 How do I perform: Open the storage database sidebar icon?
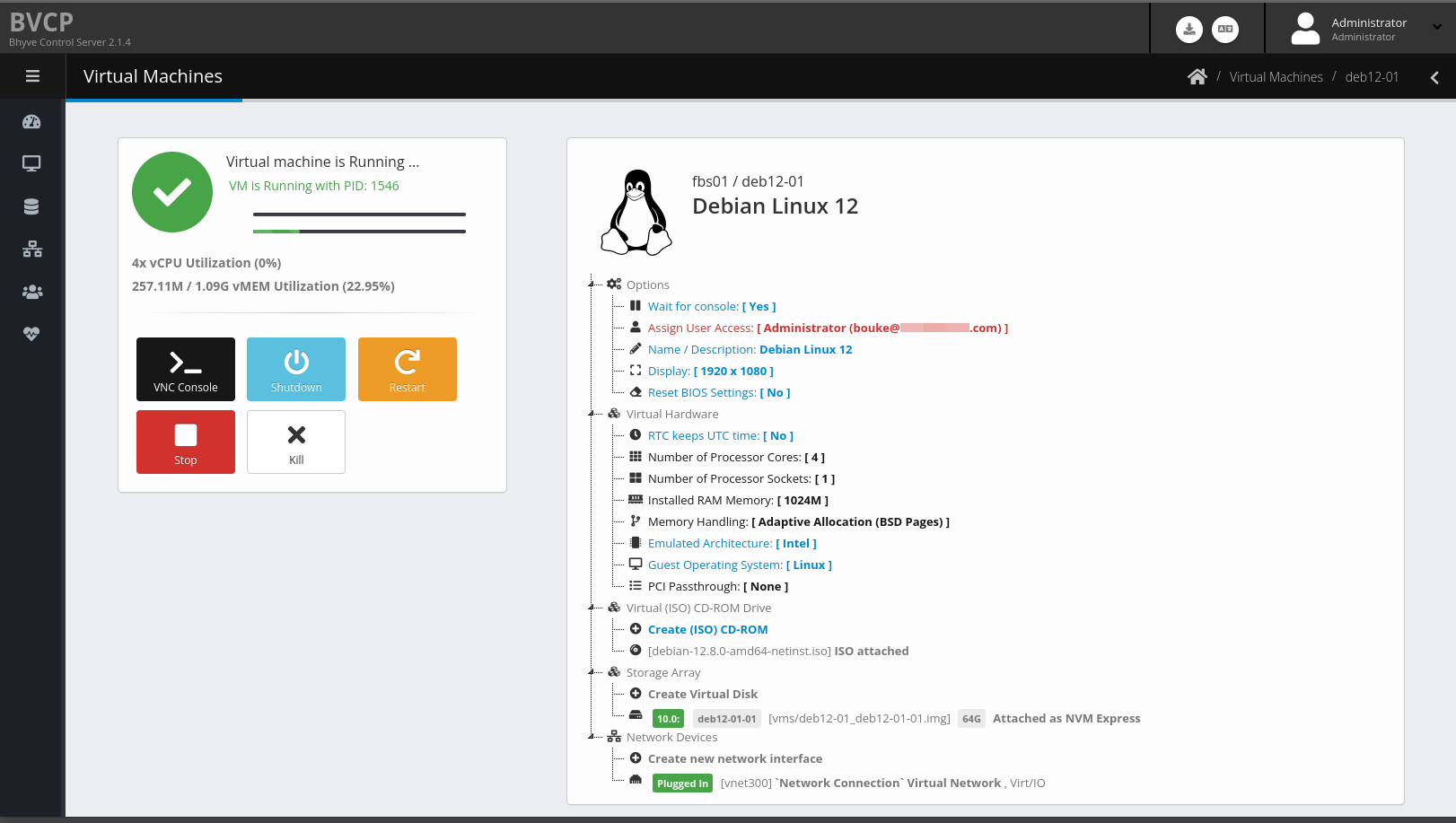click(31, 206)
